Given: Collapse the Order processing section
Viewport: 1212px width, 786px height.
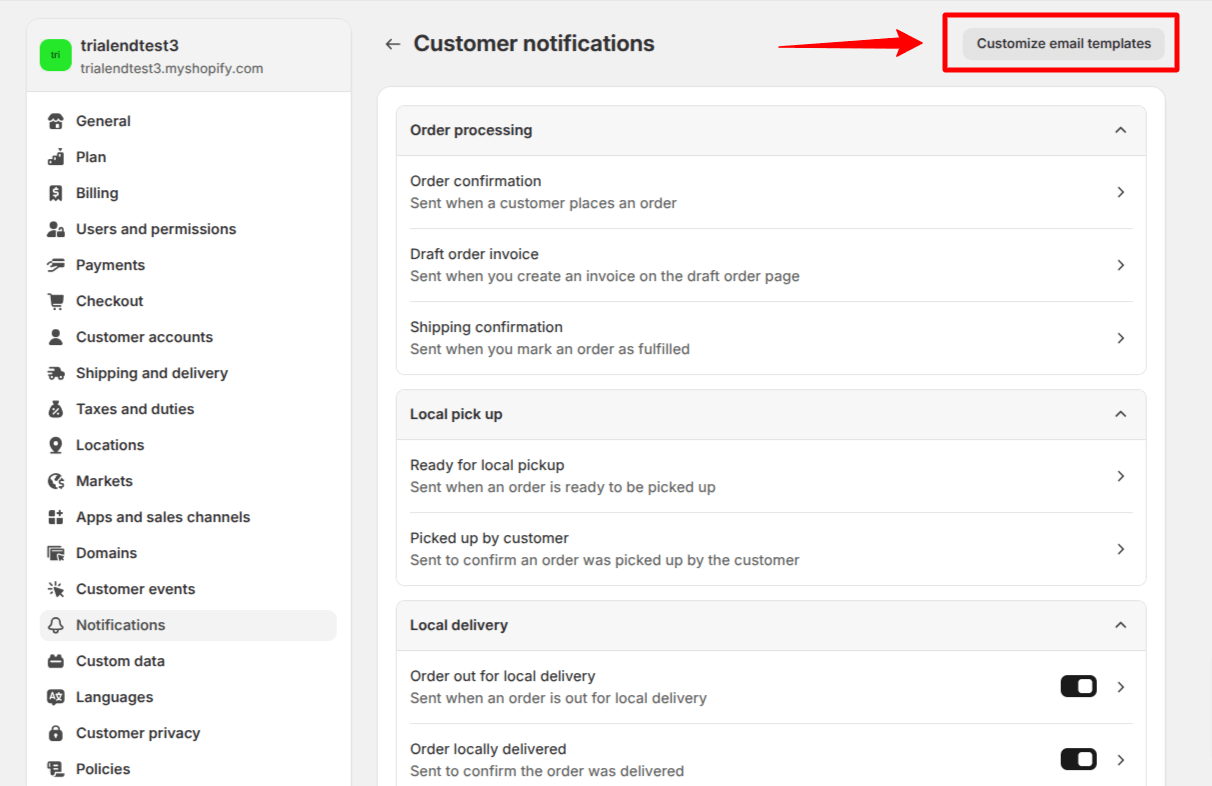Looking at the screenshot, I should (1120, 130).
